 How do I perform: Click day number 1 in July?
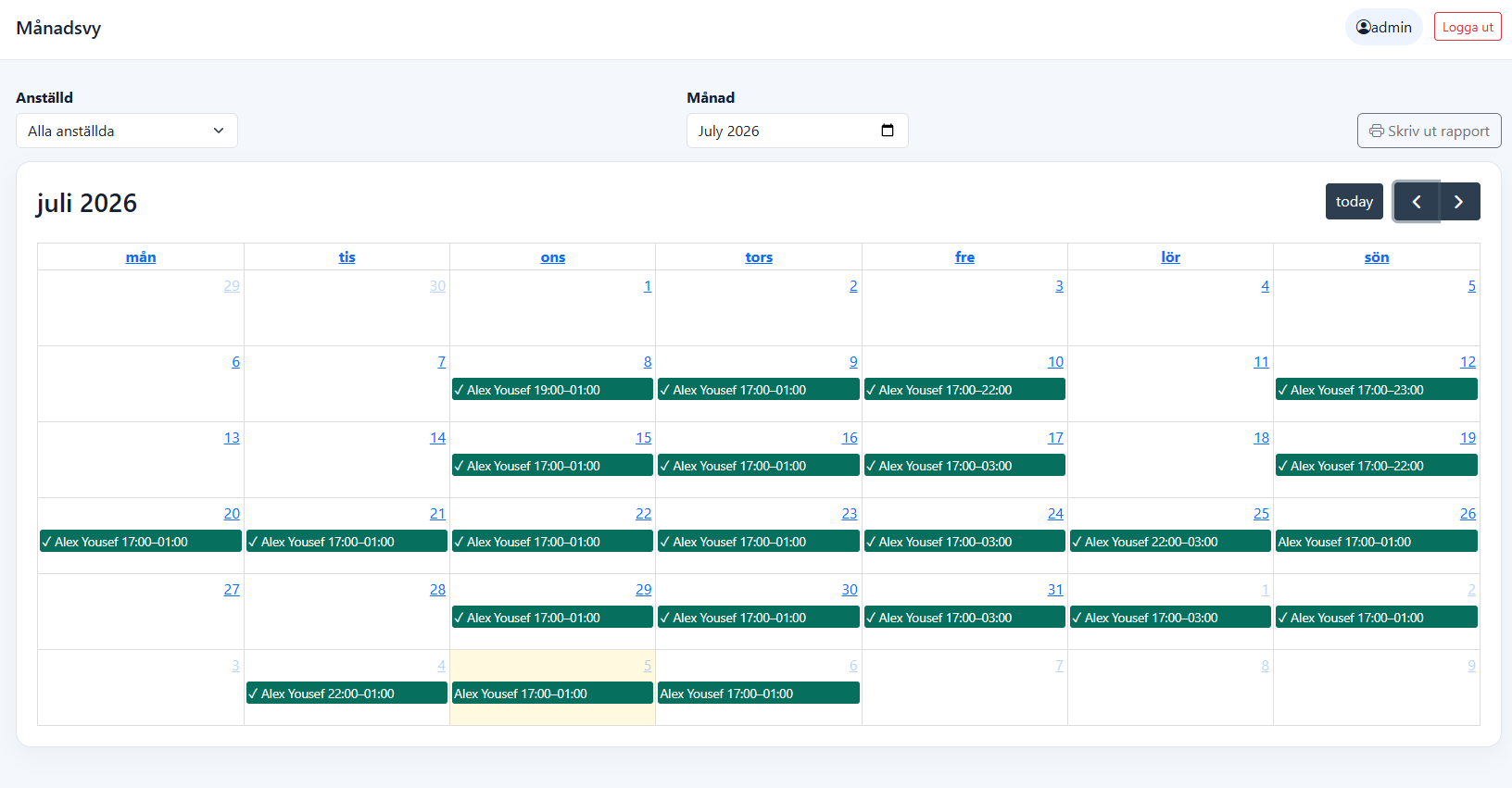[x=648, y=286]
